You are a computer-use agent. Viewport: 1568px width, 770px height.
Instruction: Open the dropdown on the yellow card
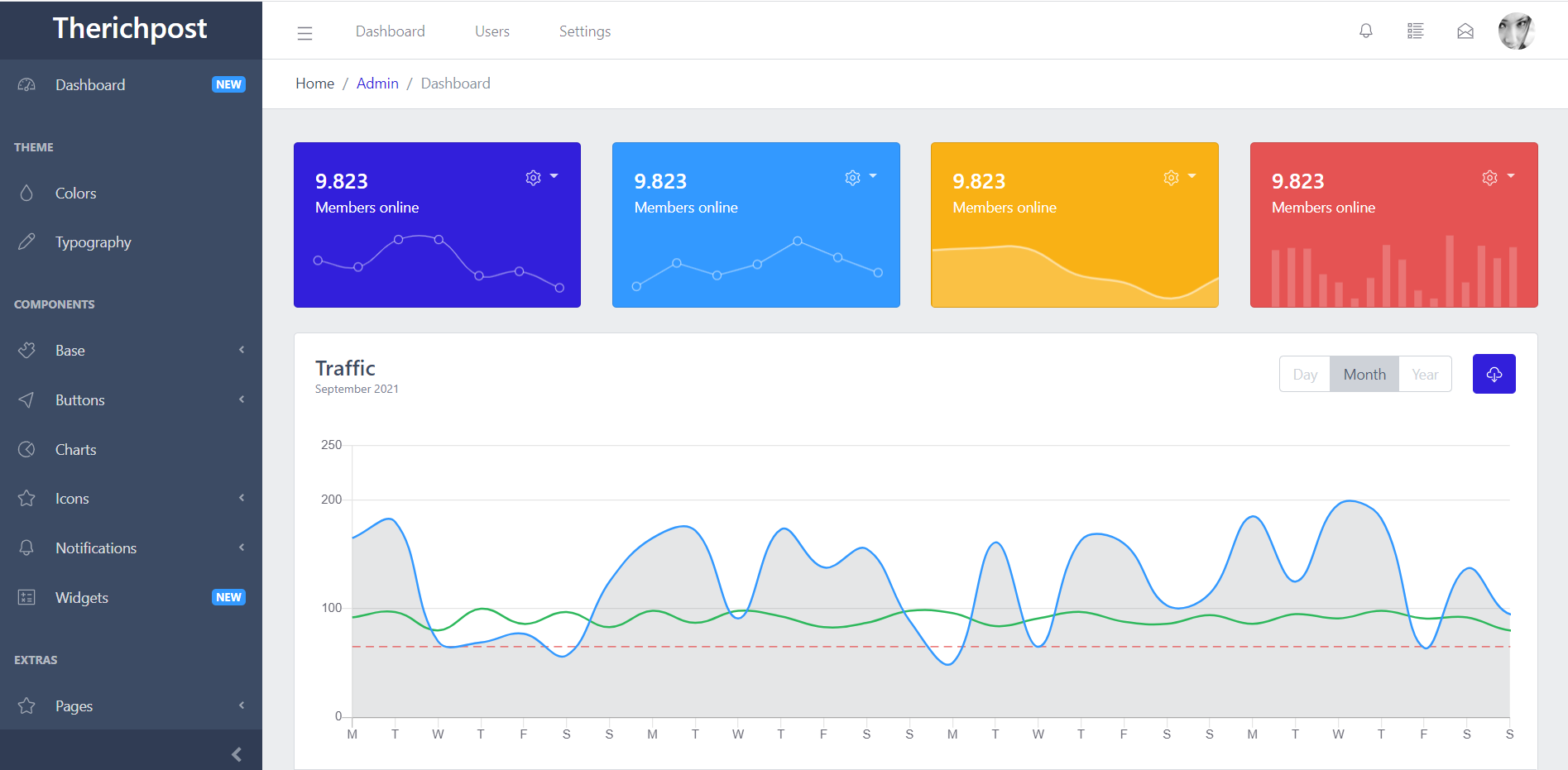click(1192, 176)
